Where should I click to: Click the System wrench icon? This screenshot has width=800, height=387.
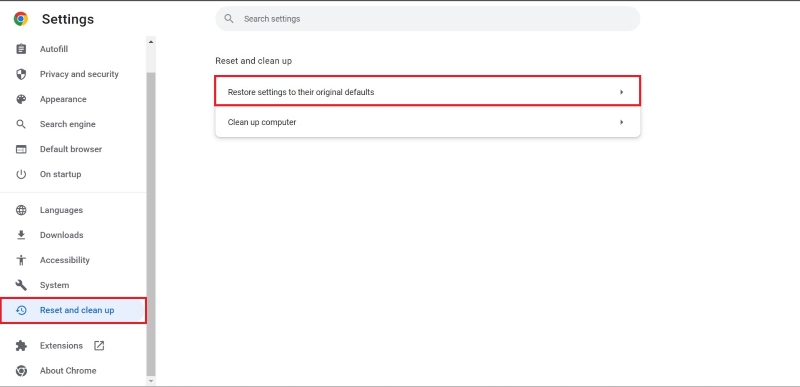tap(21, 285)
